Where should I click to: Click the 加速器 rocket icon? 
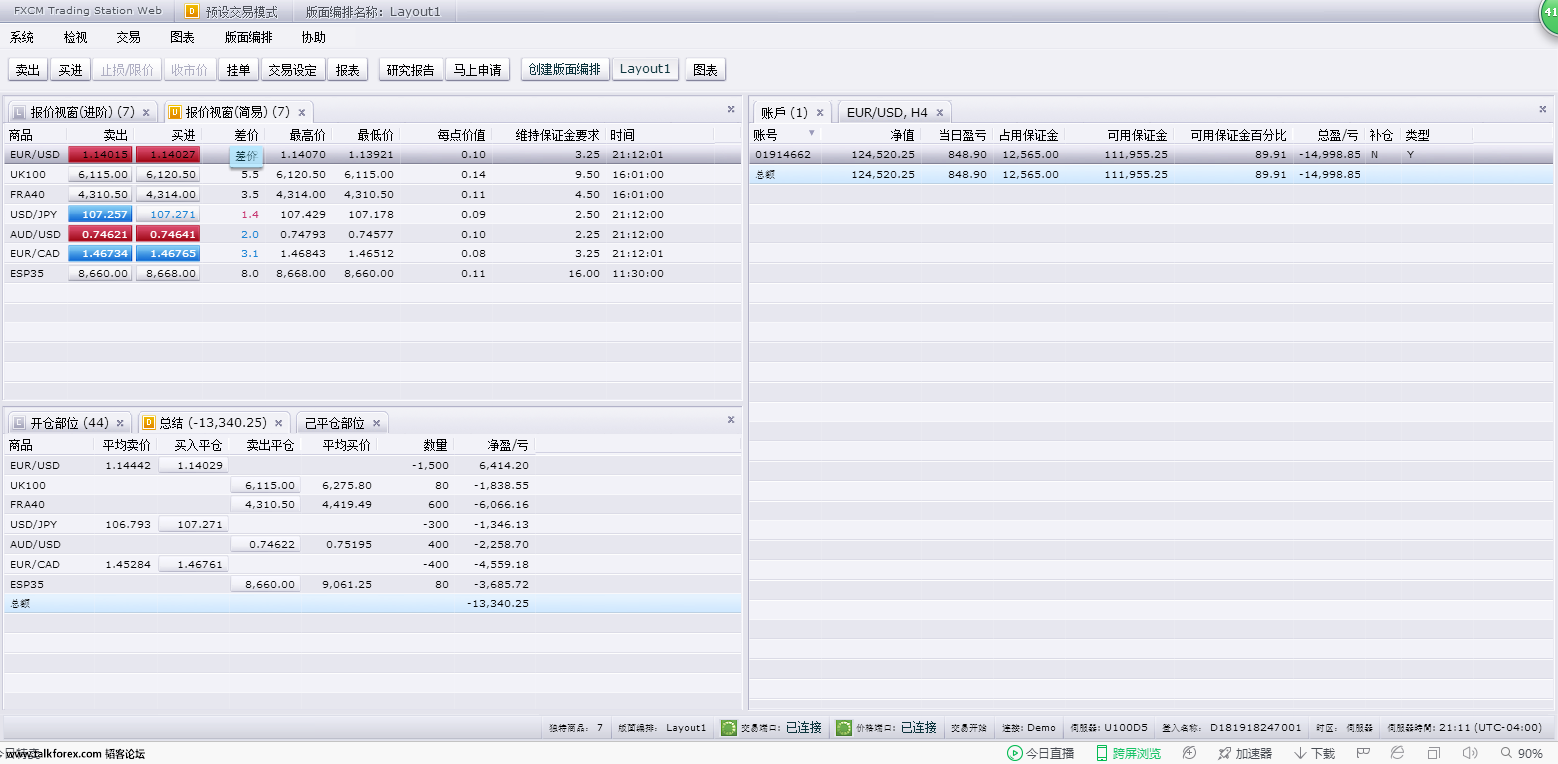[1224, 753]
